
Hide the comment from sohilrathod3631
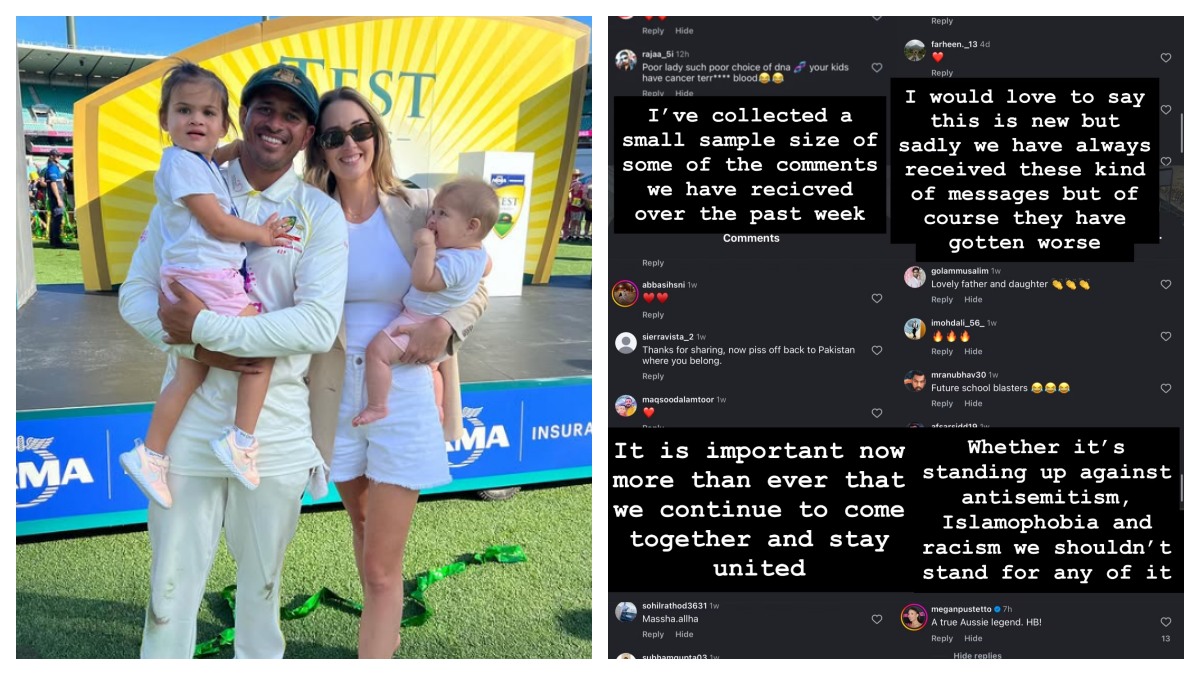pos(684,634)
